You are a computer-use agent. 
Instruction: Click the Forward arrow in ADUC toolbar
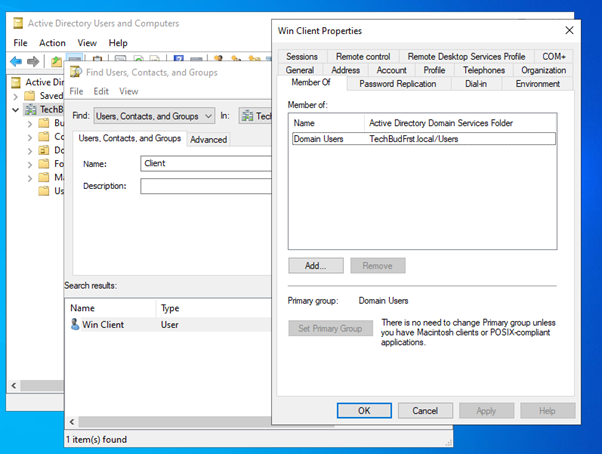point(32,62)
